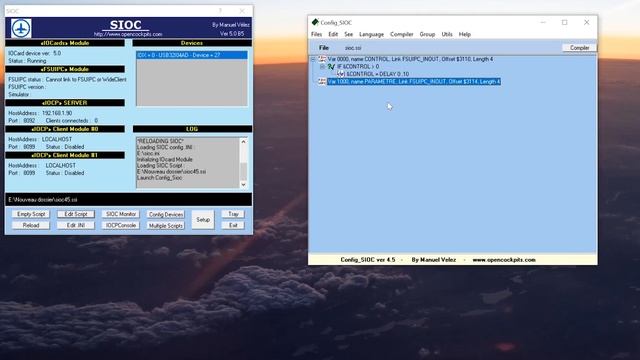Click the Edit Script button
This screenshot has width=640, height=360.
(x=76, y=214)
